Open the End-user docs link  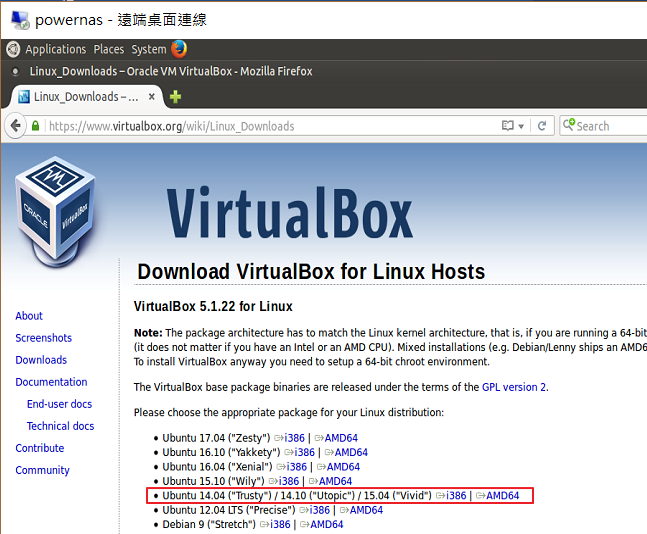[x=59, y=404]
